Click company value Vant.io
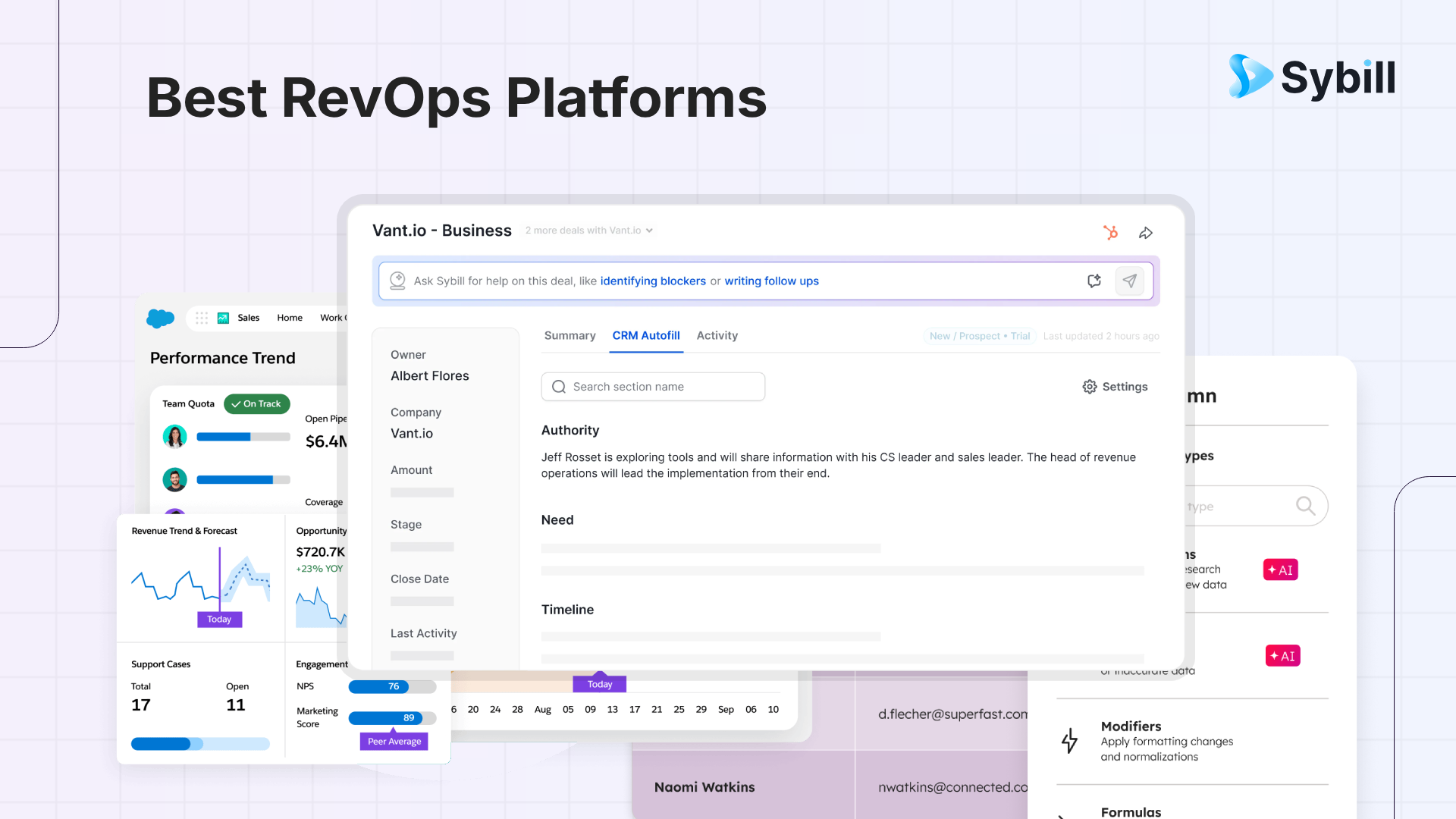Screen dimensions: 1456x819 412,434
